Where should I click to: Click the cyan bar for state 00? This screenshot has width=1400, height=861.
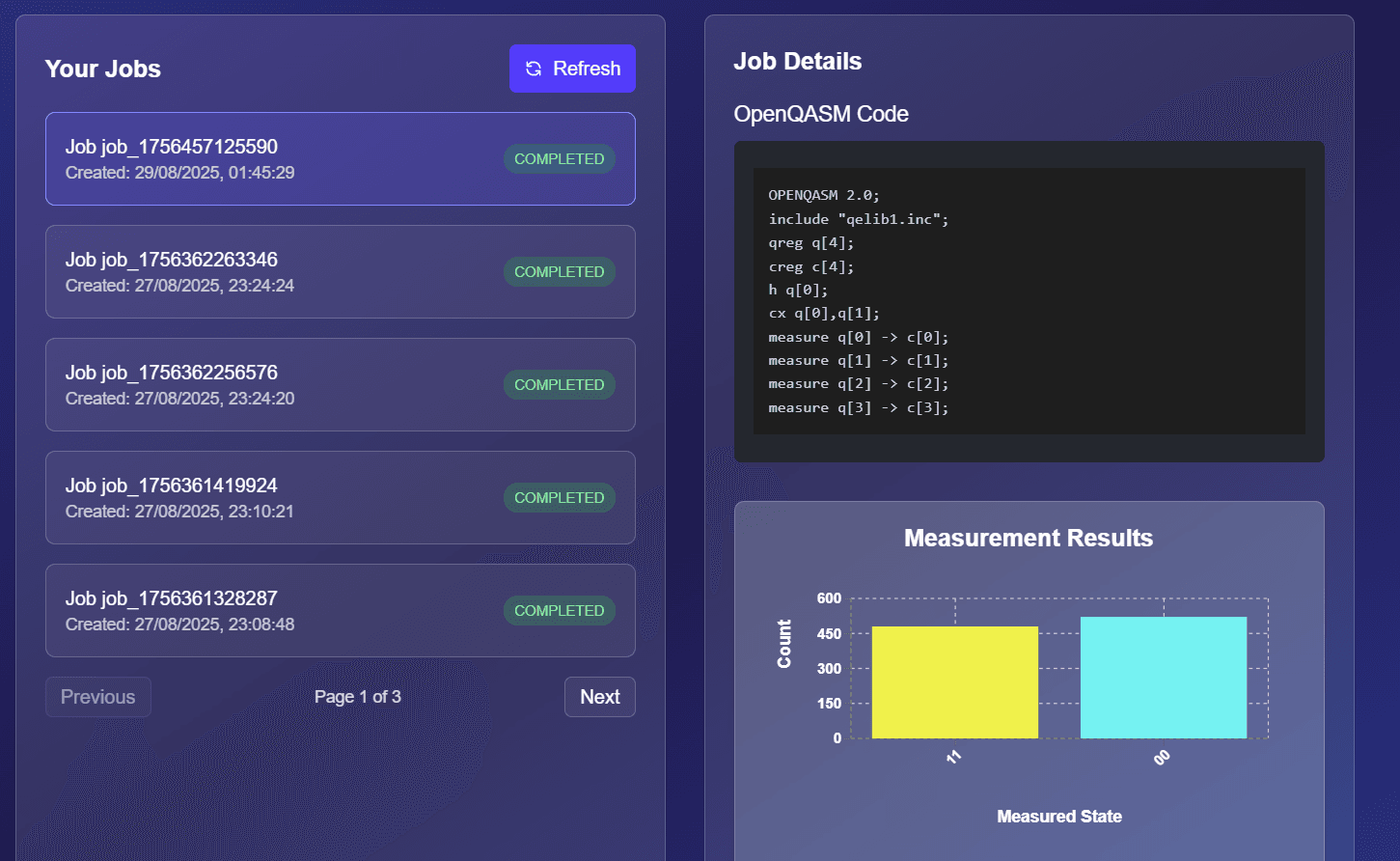coord(1164,678)
